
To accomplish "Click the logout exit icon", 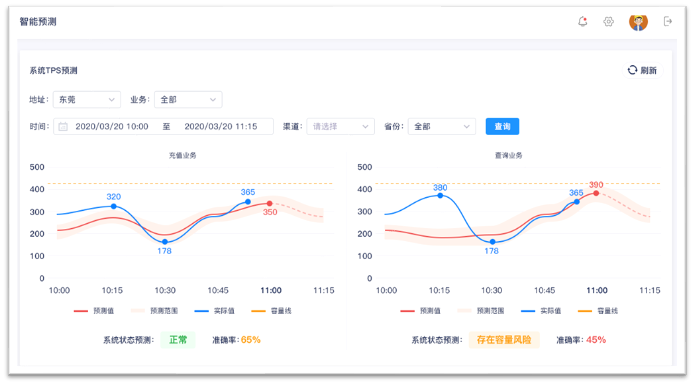I will coord(667,21).
